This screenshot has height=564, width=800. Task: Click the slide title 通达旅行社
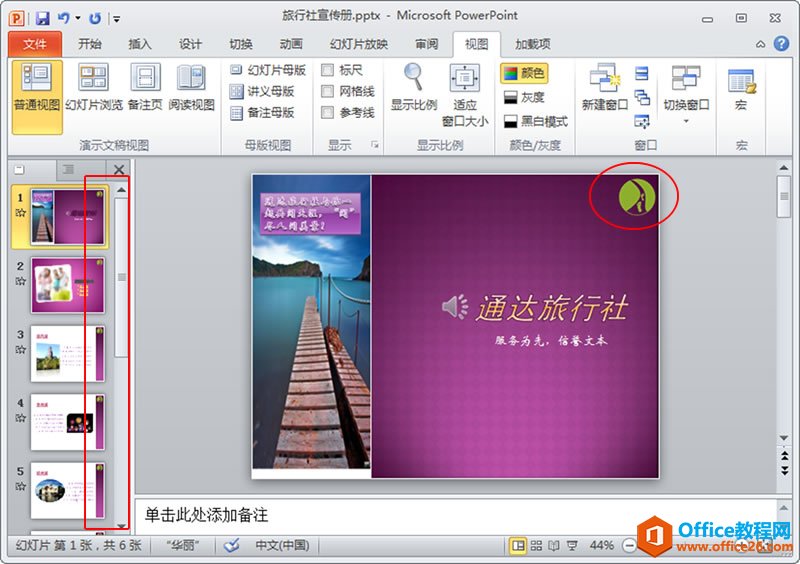(552, 308)
